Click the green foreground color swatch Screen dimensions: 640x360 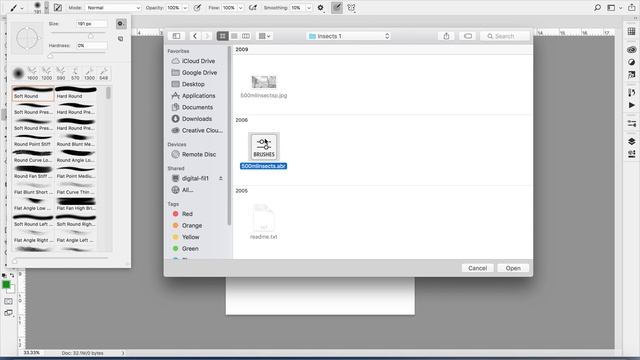6,284
